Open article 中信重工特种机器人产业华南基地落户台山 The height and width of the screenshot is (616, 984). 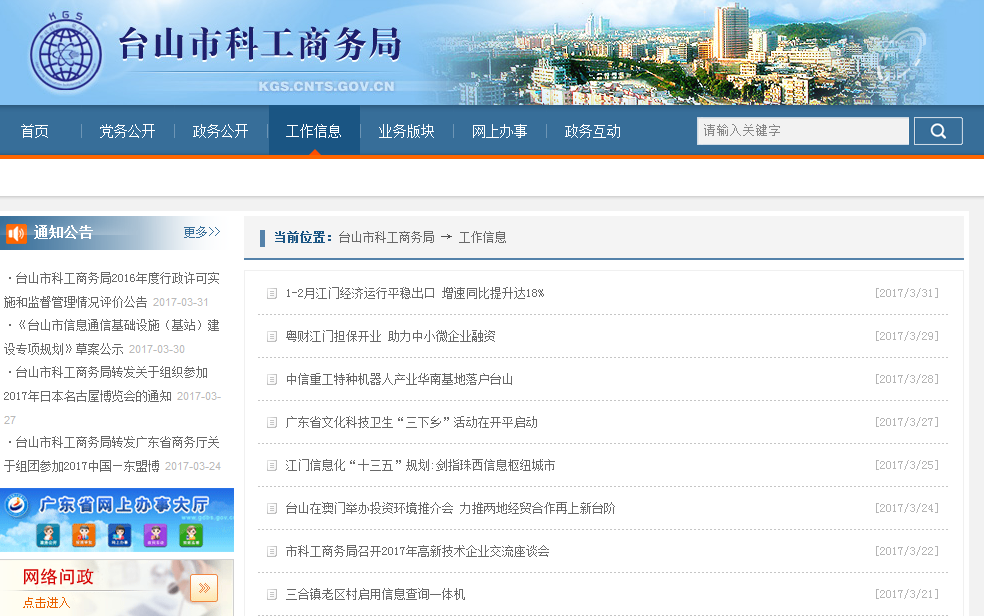[399, 380]
